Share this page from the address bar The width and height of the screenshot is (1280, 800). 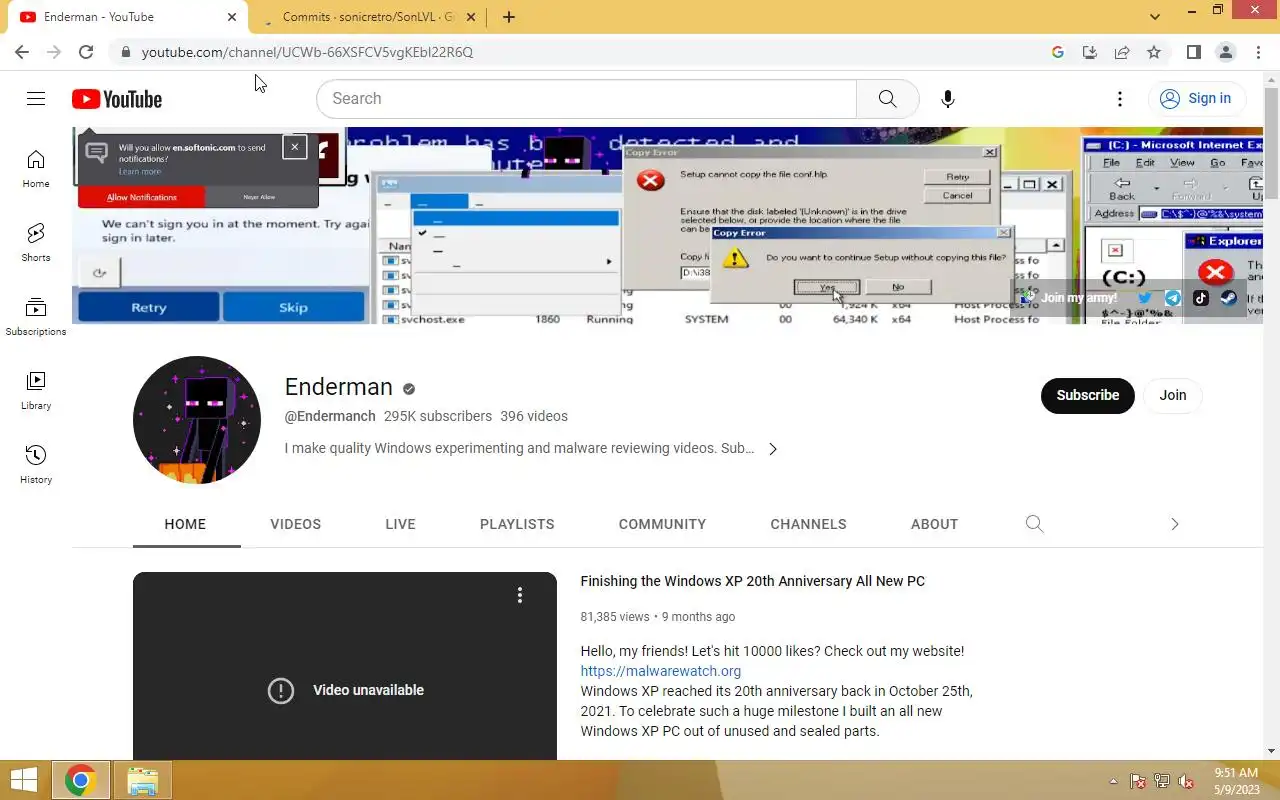coord(1122,52)
